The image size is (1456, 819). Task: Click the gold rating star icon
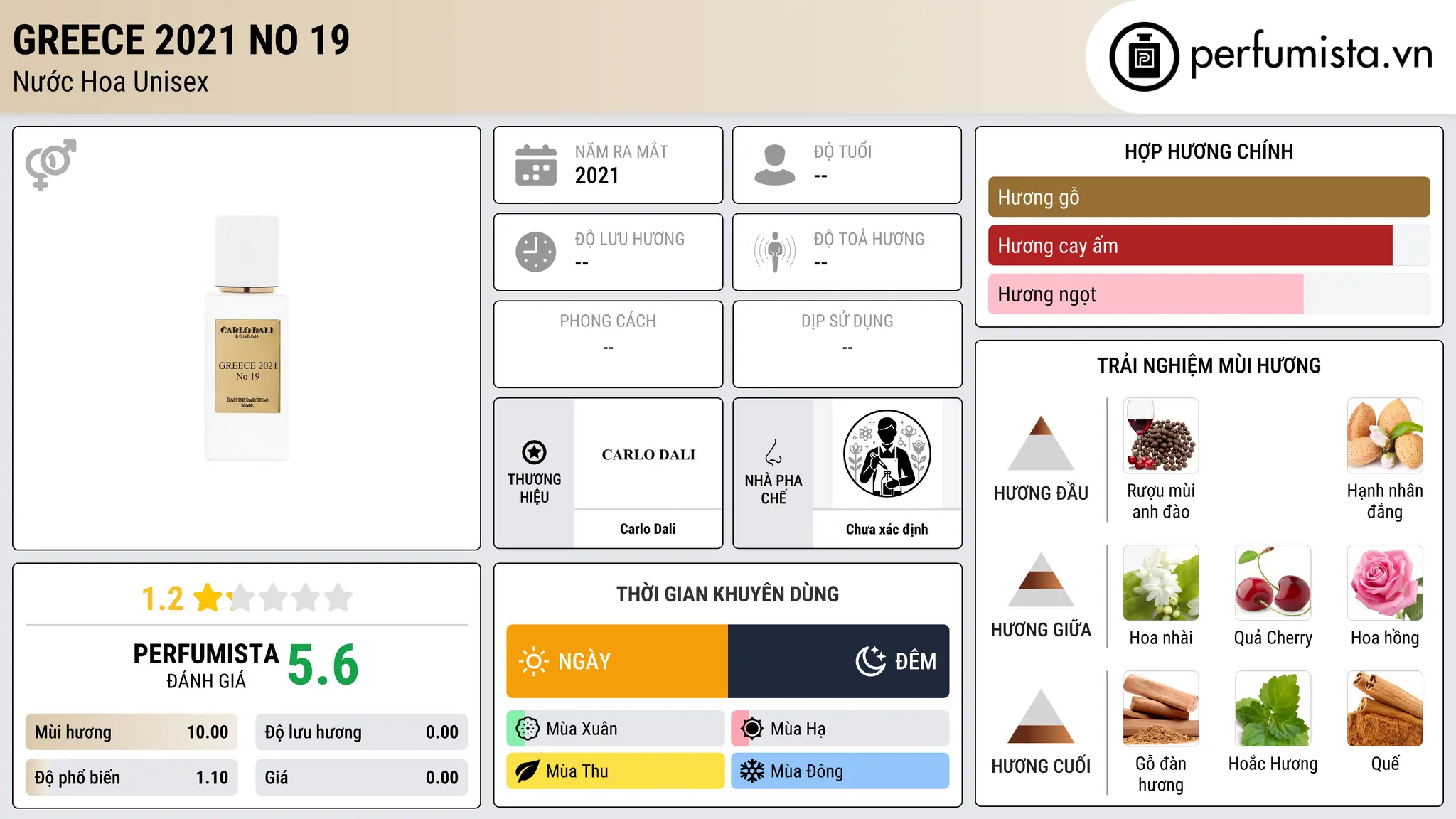click(208, 597)
